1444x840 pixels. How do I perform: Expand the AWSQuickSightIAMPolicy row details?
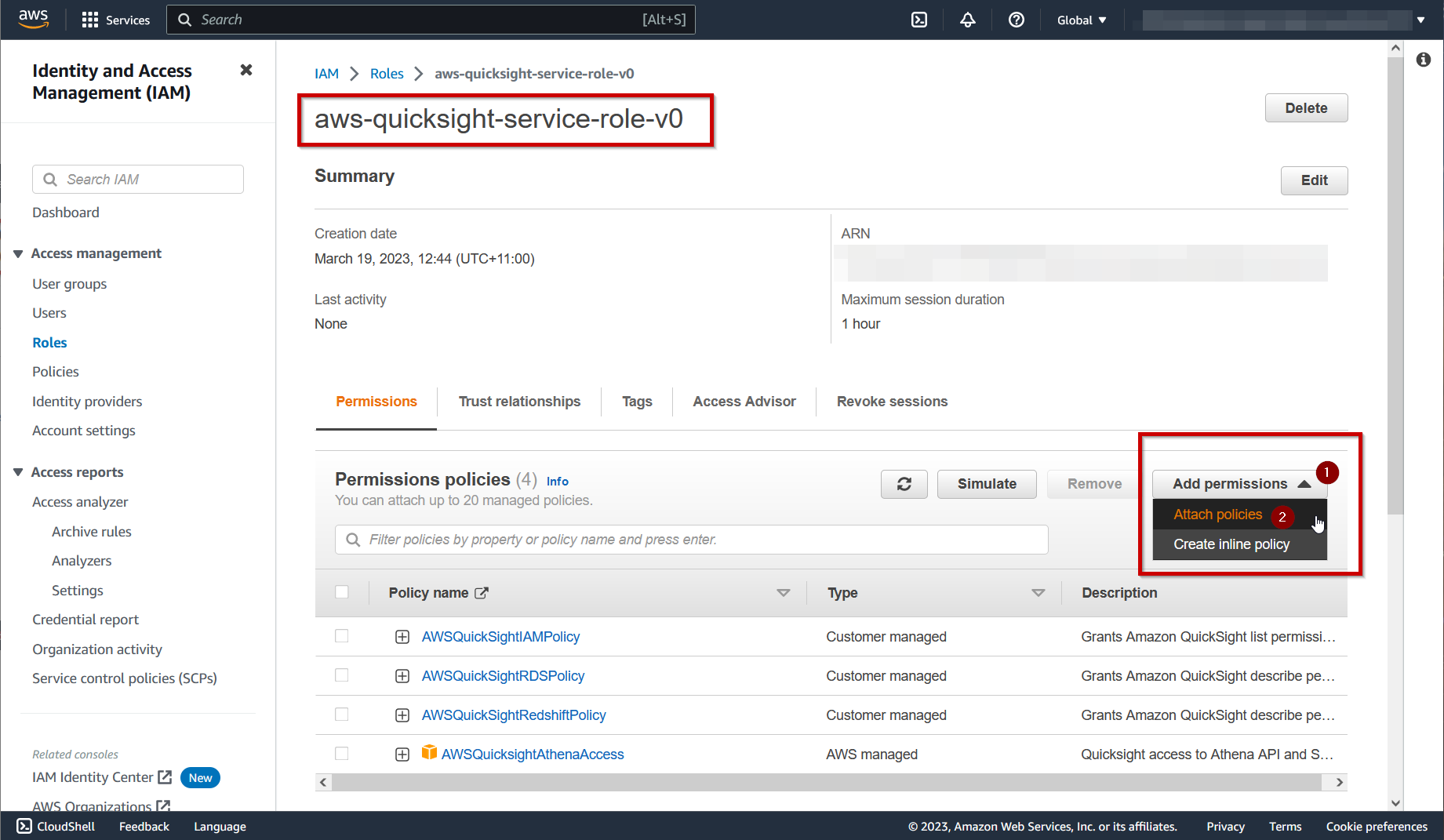402,637
